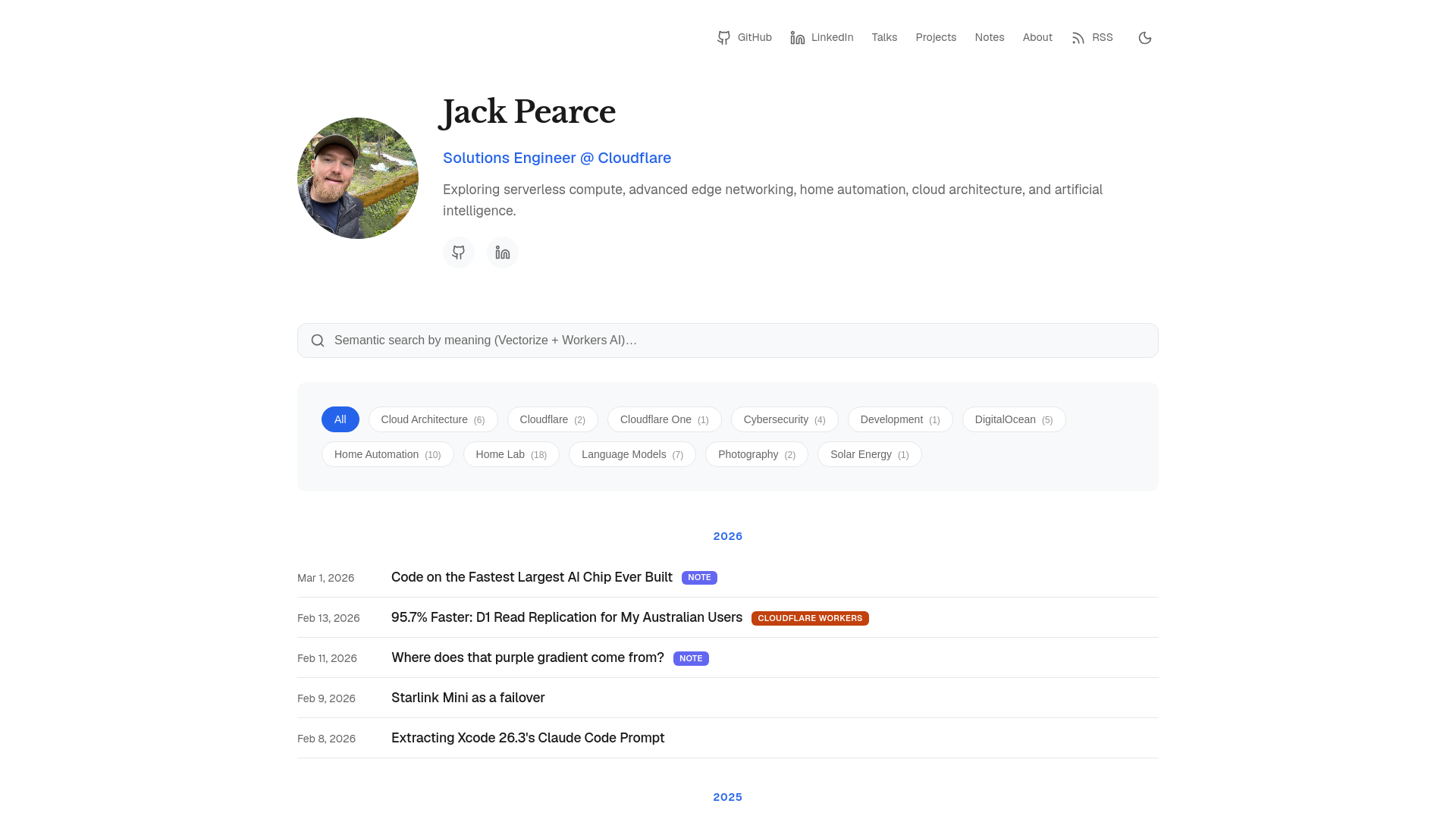Visit the About page
1456x819 pixels.
(1037, 38)
